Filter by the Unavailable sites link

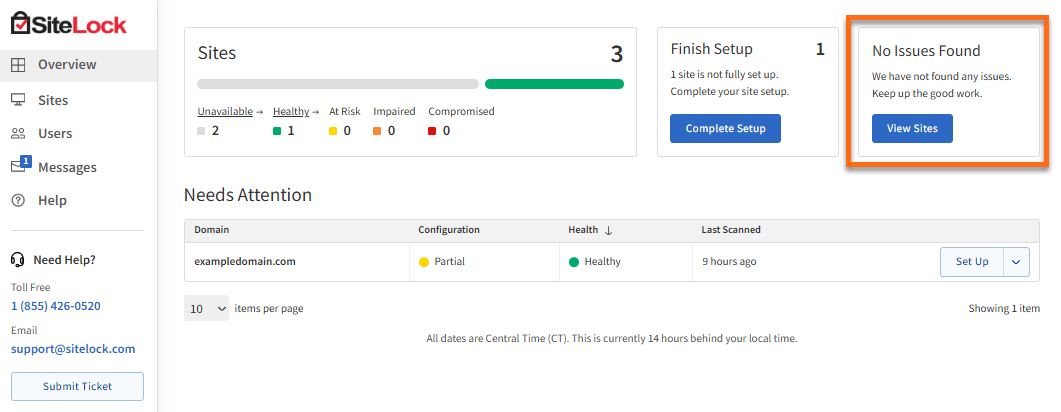pyautogui.click(x=225, y=112)
